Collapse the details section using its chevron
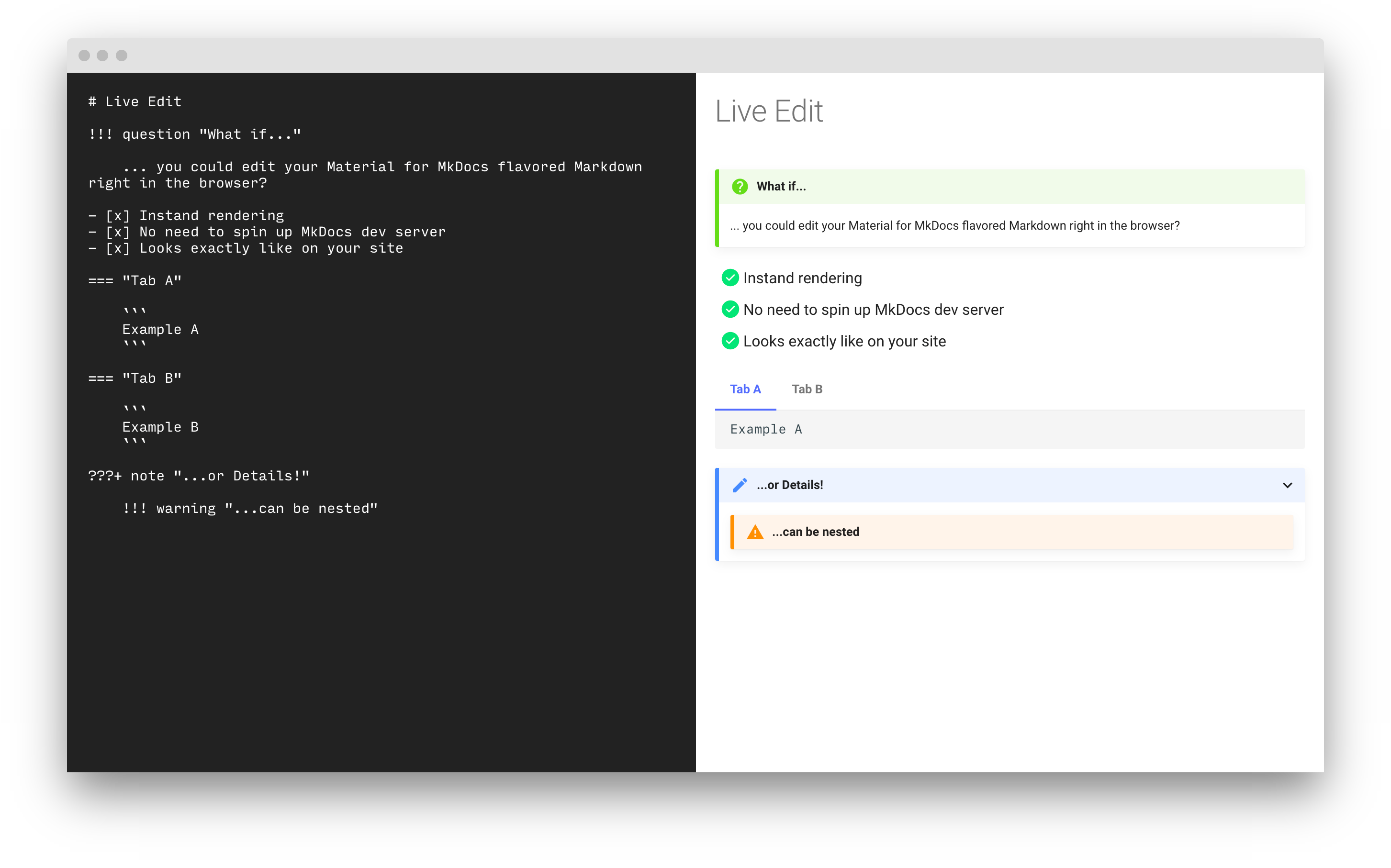Image resolution: width=1391 pixels, height=868 pixels. (x=1287, y=485)
